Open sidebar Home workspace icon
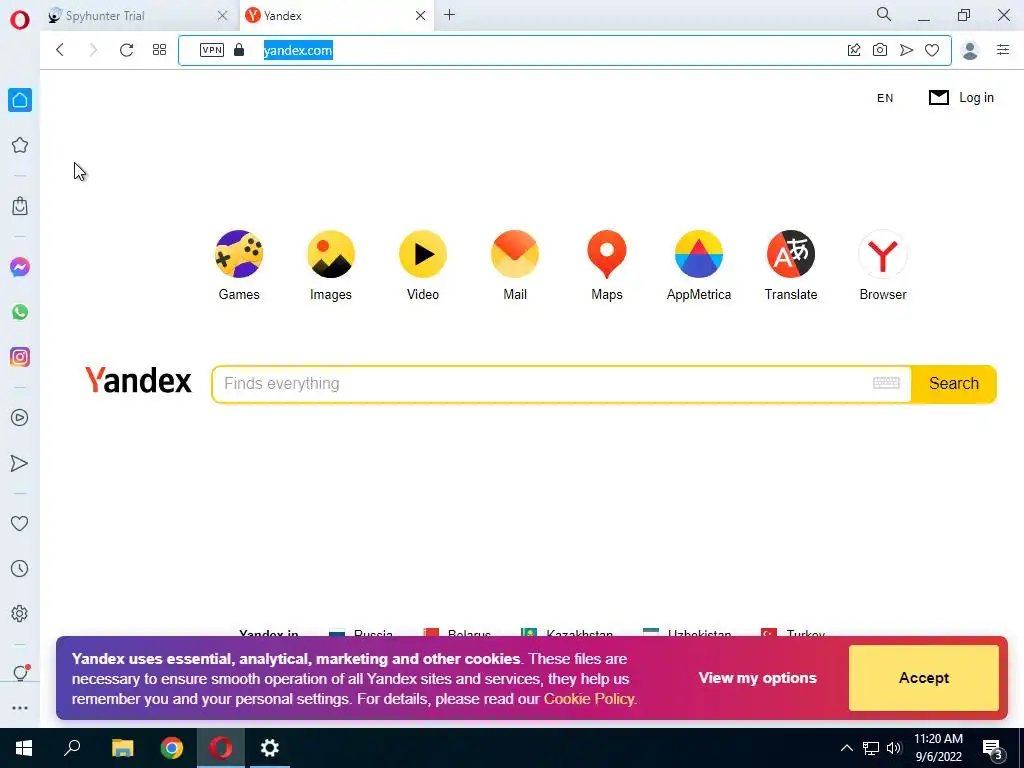The image size is (1024, 768). (x=20, y=100)
